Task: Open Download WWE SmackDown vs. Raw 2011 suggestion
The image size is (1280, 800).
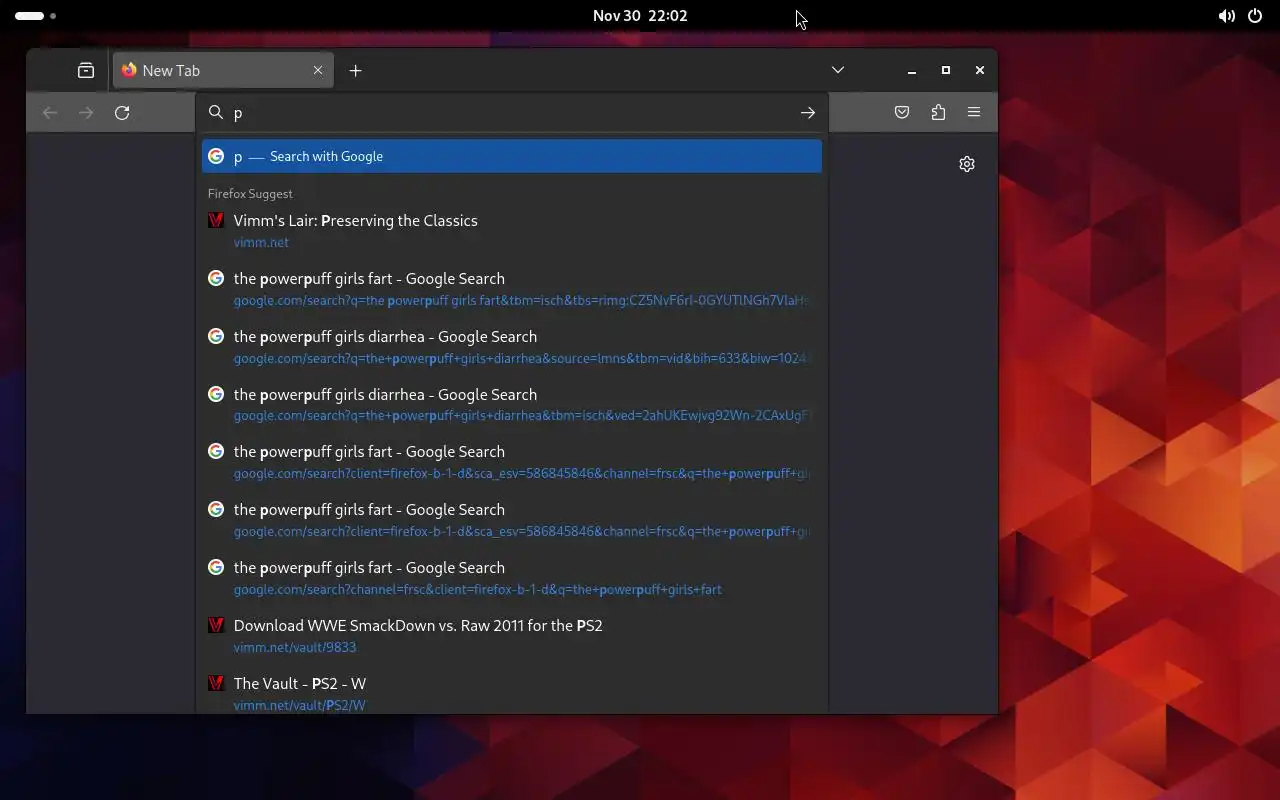Action: (512, 636)
